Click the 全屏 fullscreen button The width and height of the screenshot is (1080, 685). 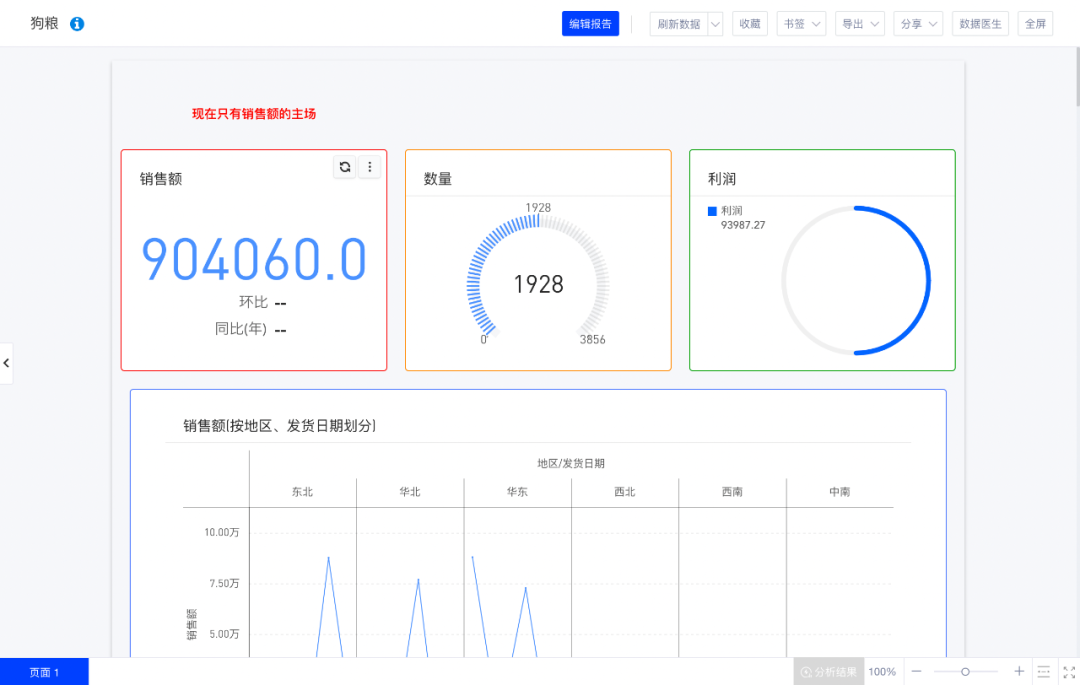point(1035,24)
